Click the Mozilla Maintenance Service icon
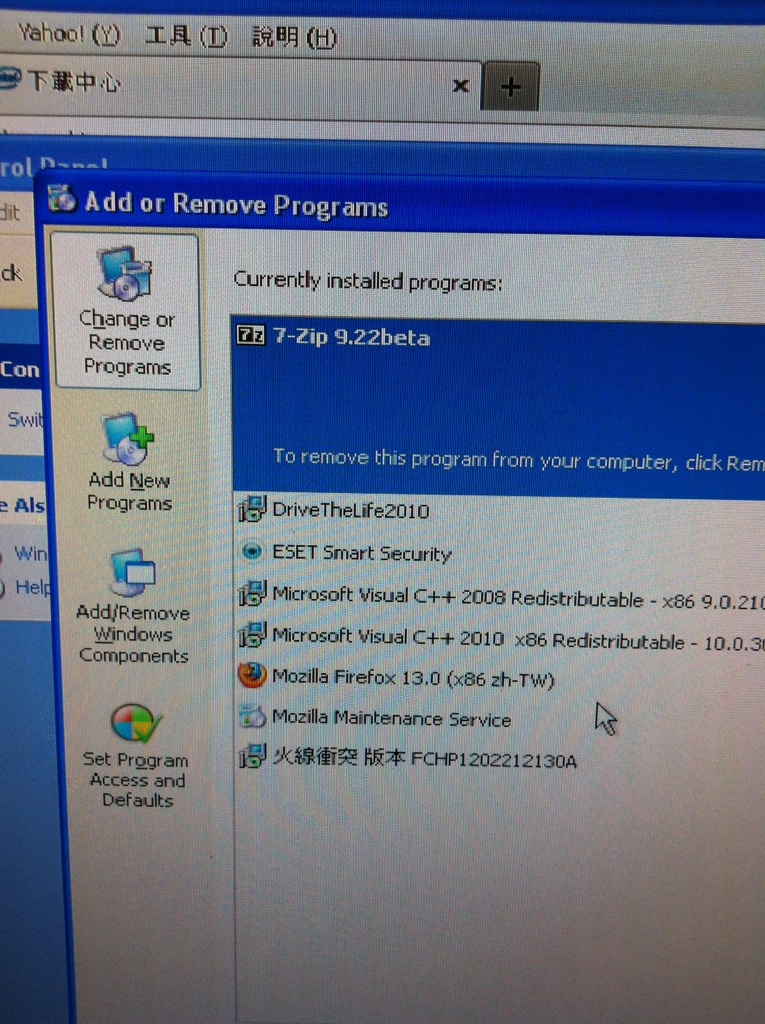 pos(252,716)
